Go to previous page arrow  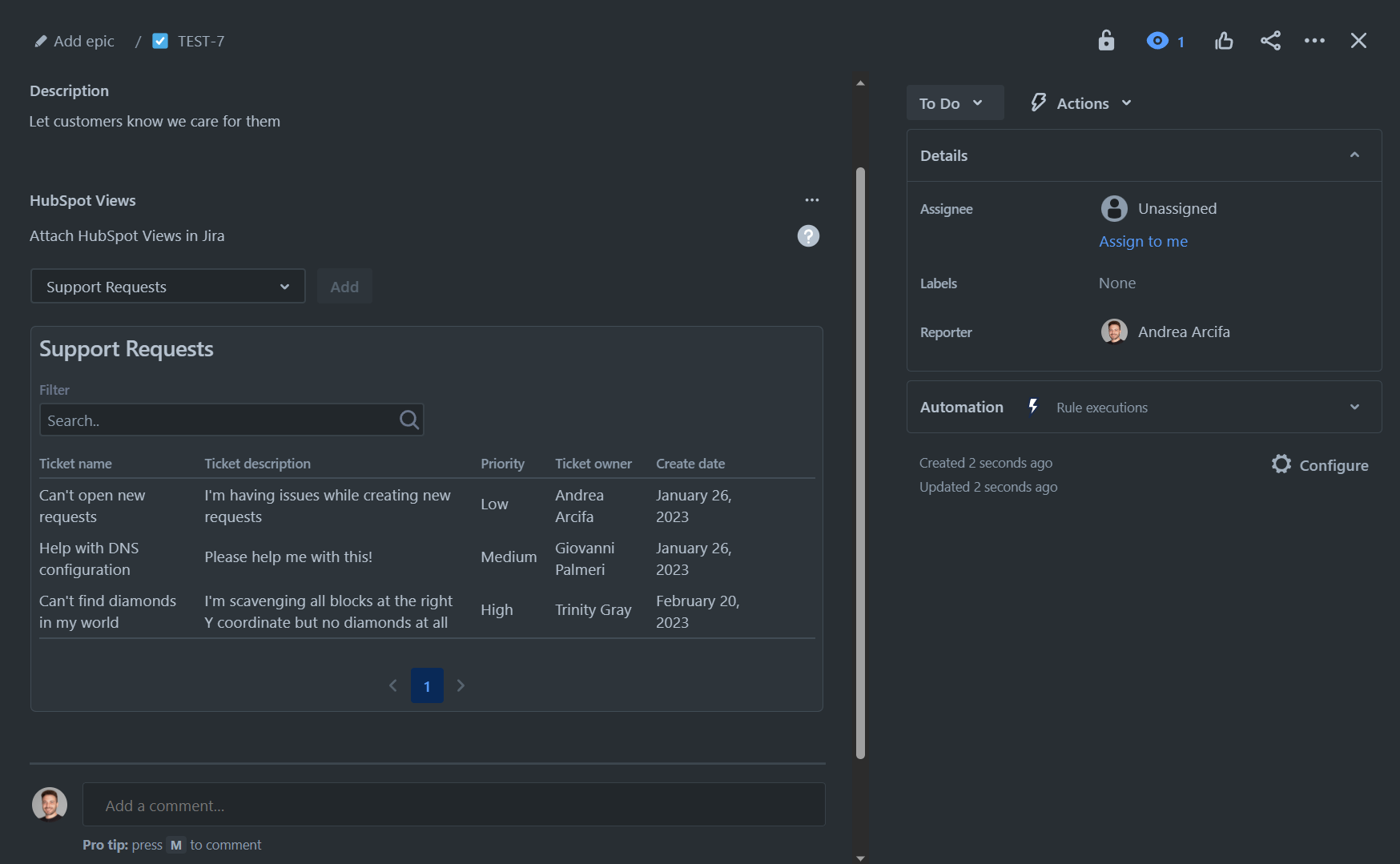tap(393, 685)
